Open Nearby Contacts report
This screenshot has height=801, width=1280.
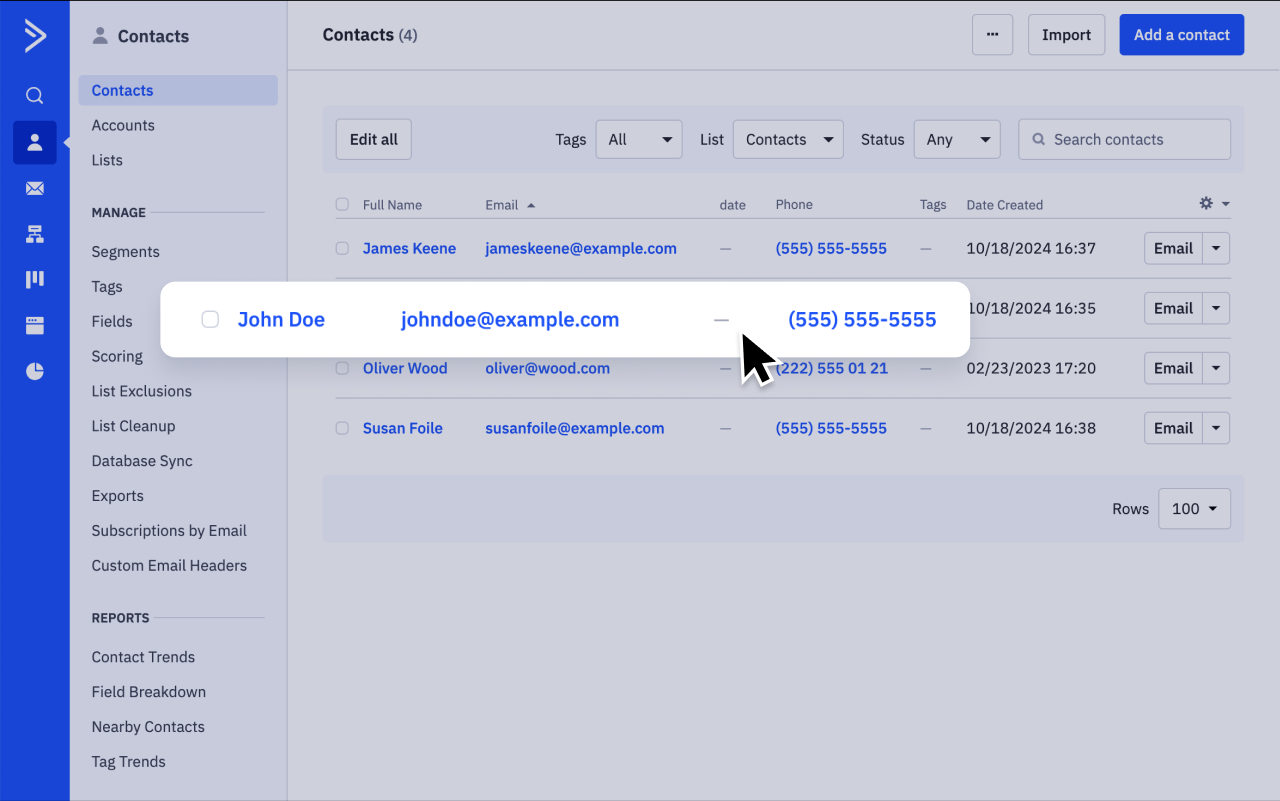(x=148, y=727)
